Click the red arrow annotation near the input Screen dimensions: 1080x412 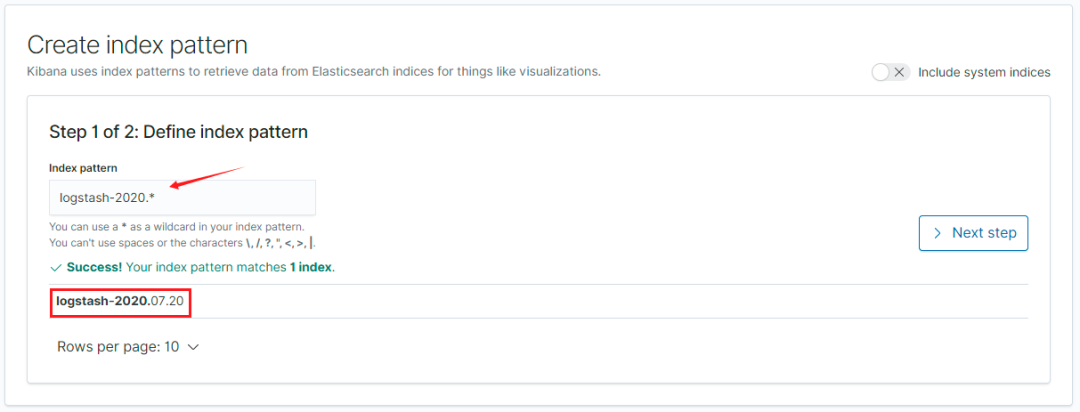[208, 176]
